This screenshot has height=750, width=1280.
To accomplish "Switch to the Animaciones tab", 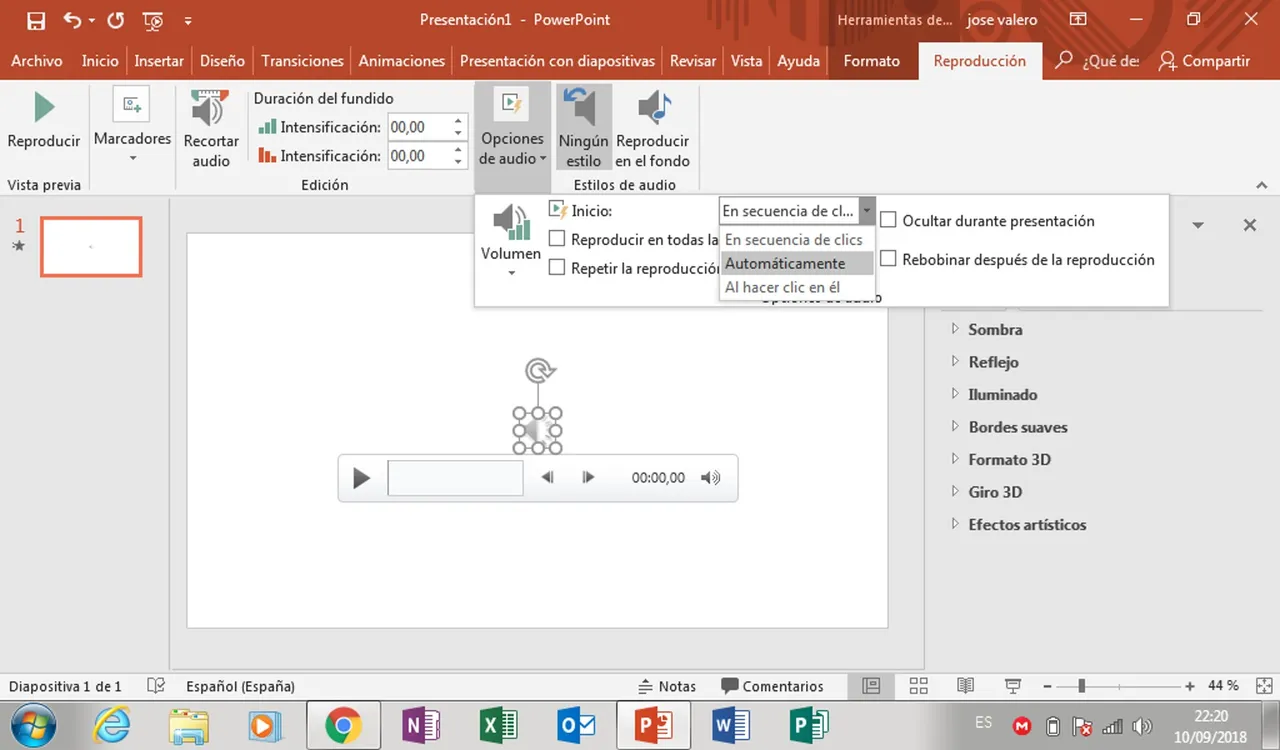I will [402, 61].
